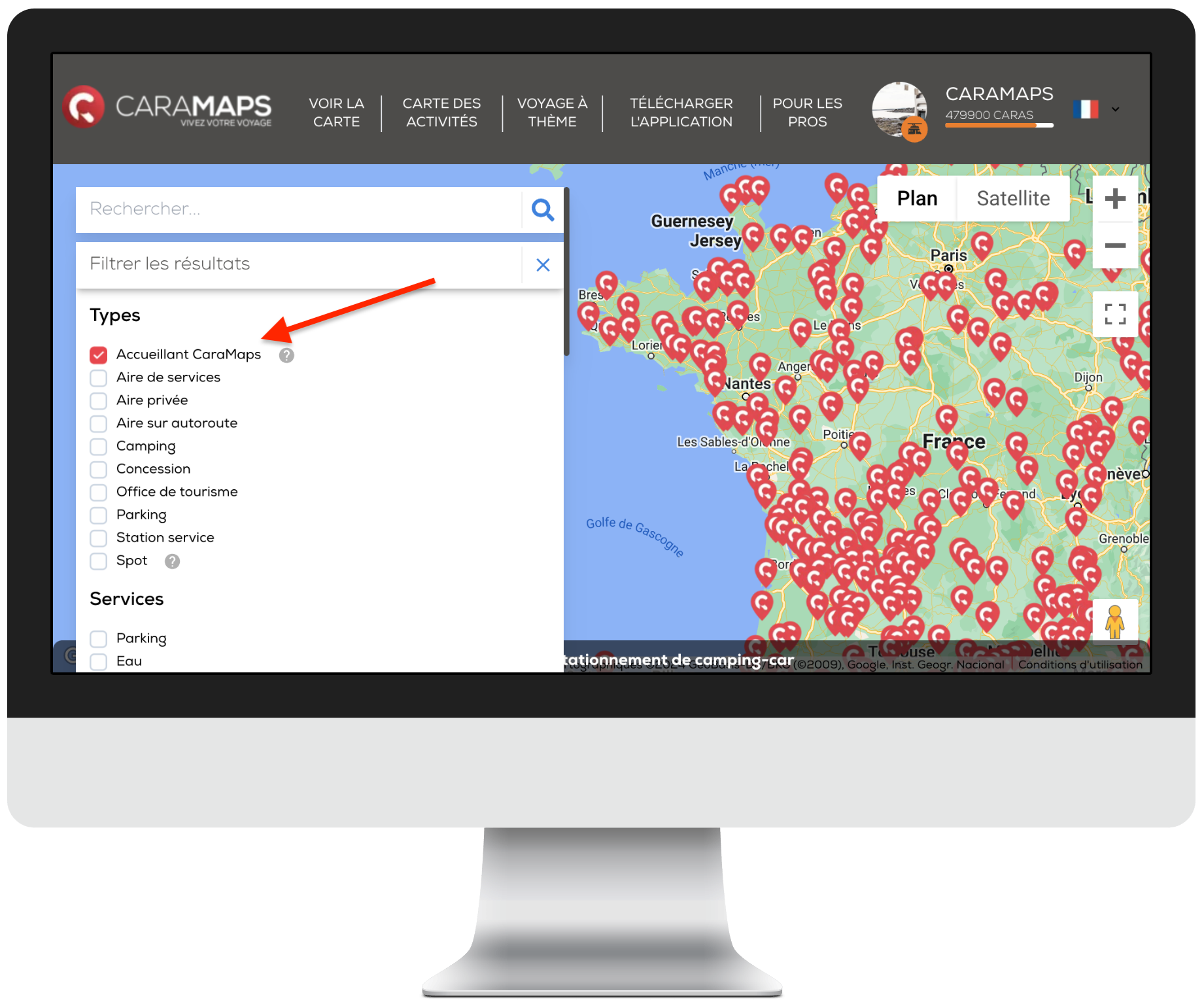
Task: Zoom out the map with minus button
Action: pyautogui.click(x=1115, y=245)
